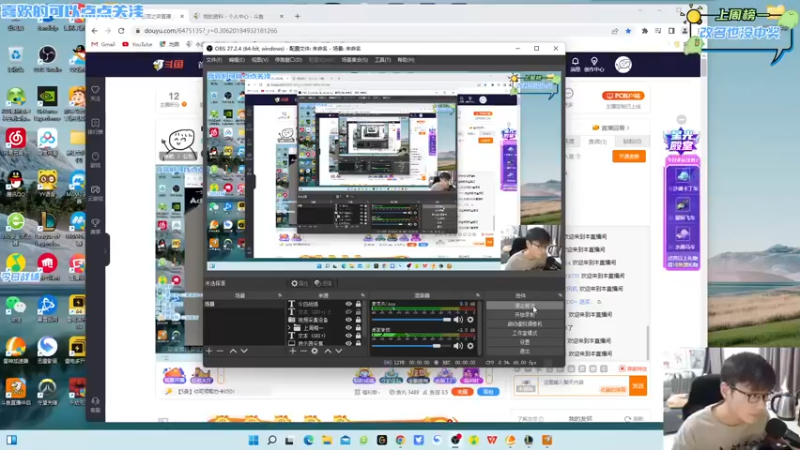
Task: Enable 工作室模式 in OBS controls
Action: [x=524, y=333]
